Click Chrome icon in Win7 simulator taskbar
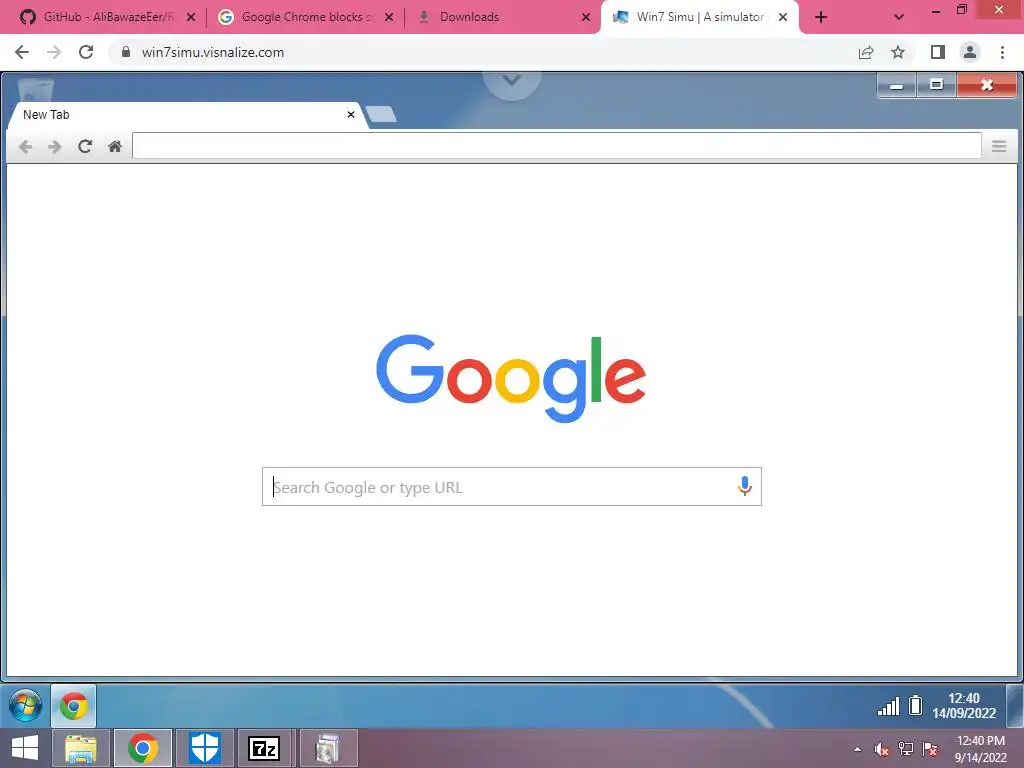1024x768 pixels. coord(74,706)
